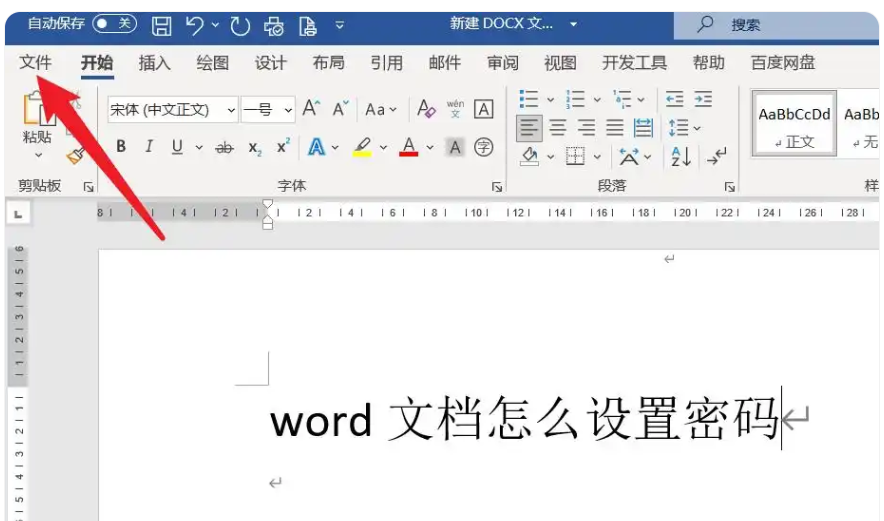This screenshot has width=884, height=521.
Task: Click the 搜索 search box
Action: coord(760,24)
